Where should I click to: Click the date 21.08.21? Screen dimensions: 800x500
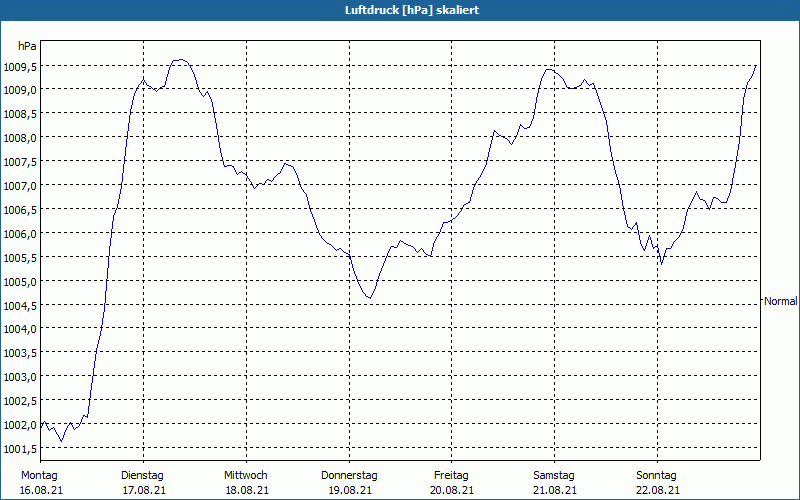click(555, 490)
